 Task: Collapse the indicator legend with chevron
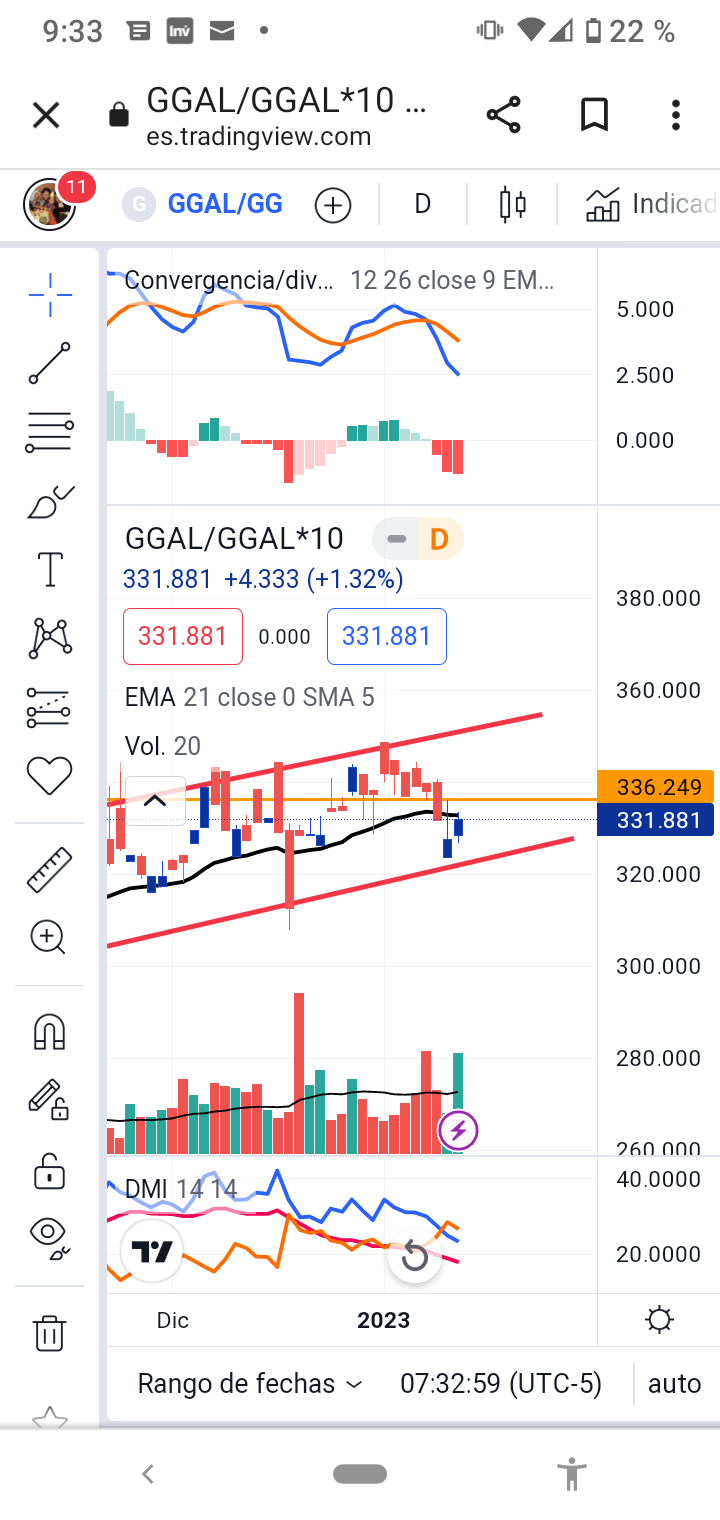click(155, 801)
